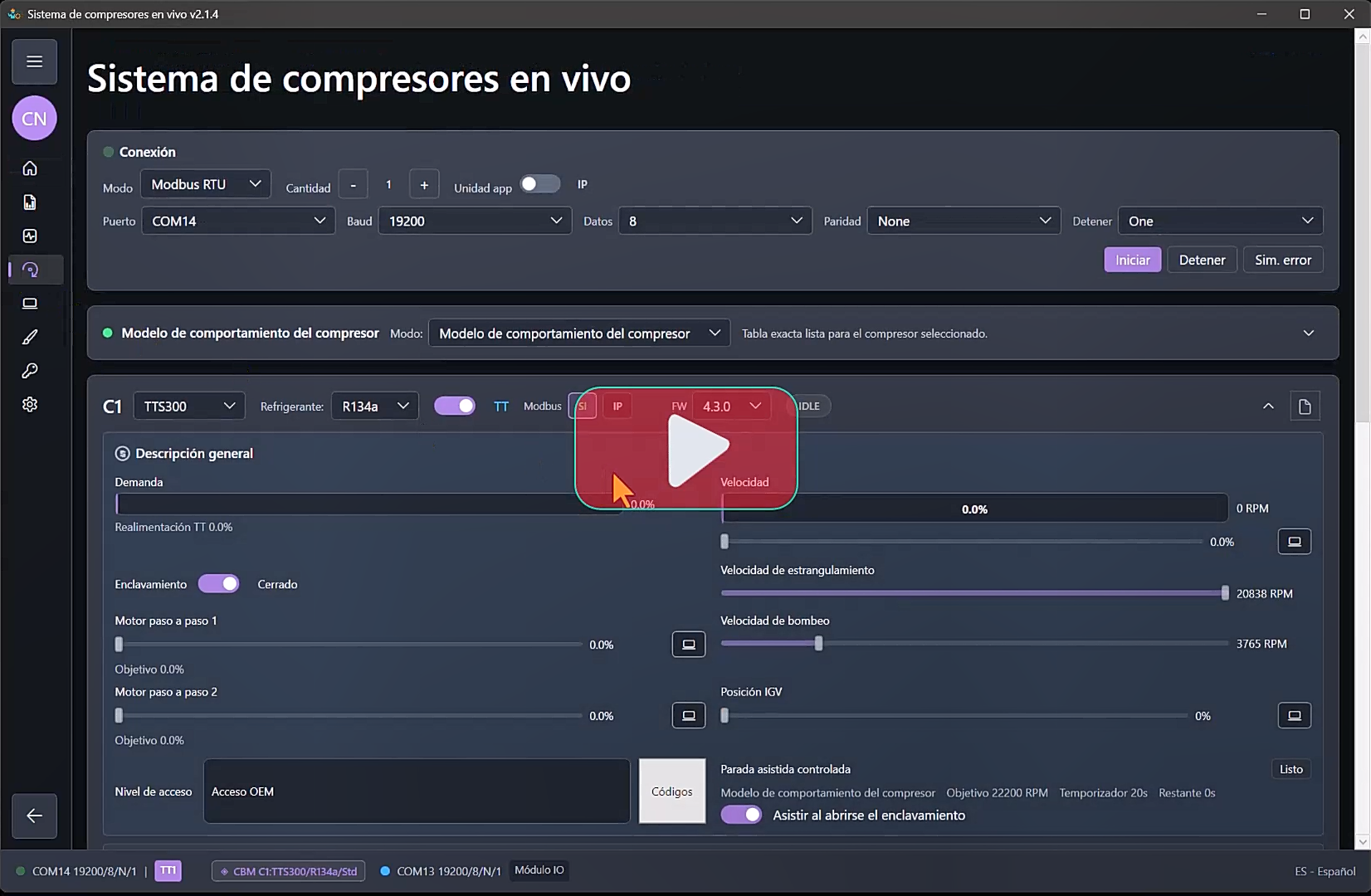This screenshot has width=1371, height=896.
Task: Click the Módulo IO status chip
Action: [539, 870]
